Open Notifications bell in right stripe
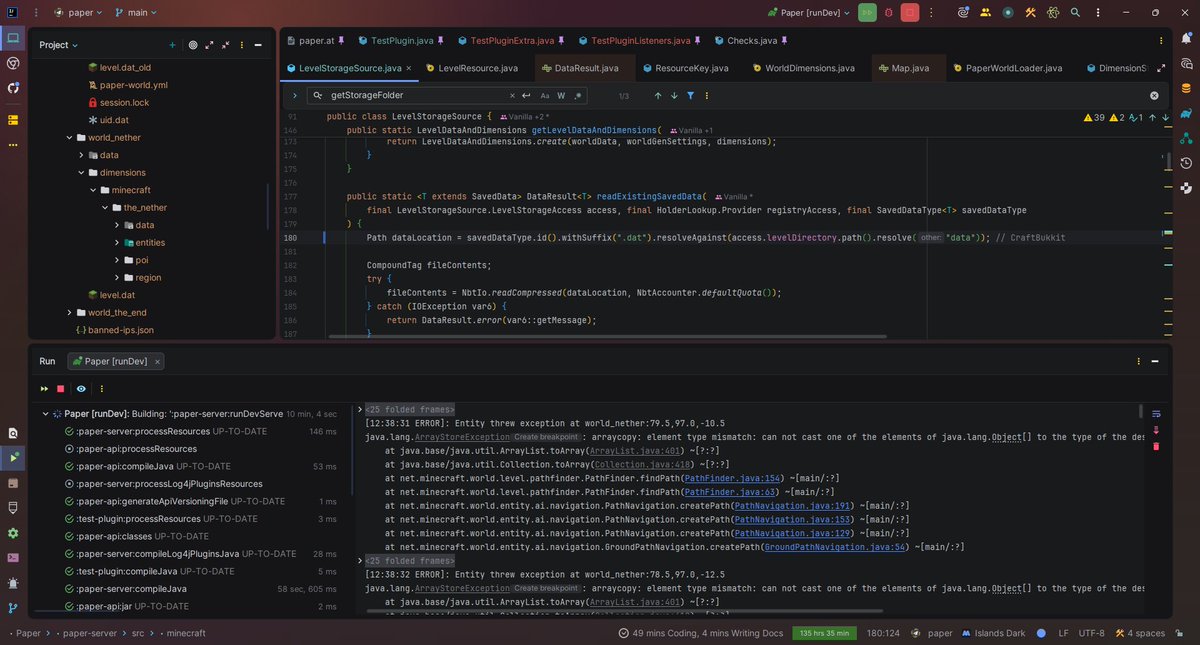Screen dimensions: 1200x645 tap(1186, 39)
